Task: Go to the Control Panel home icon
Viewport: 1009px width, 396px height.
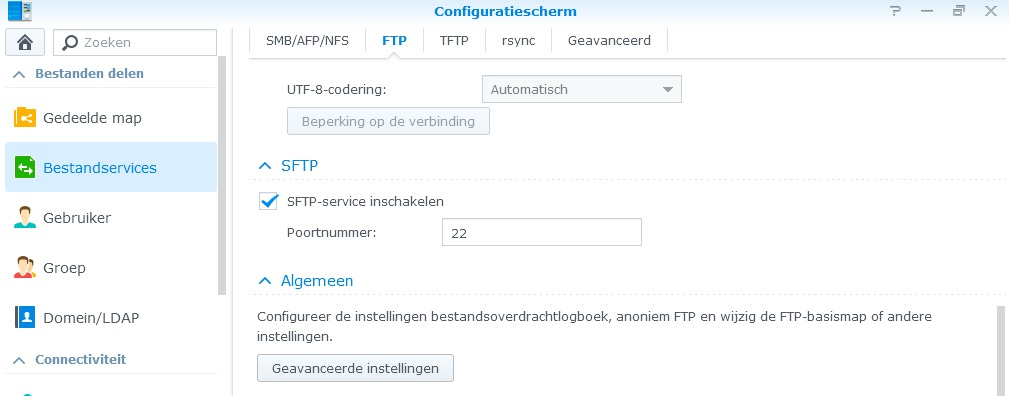Action: (24, 42)
